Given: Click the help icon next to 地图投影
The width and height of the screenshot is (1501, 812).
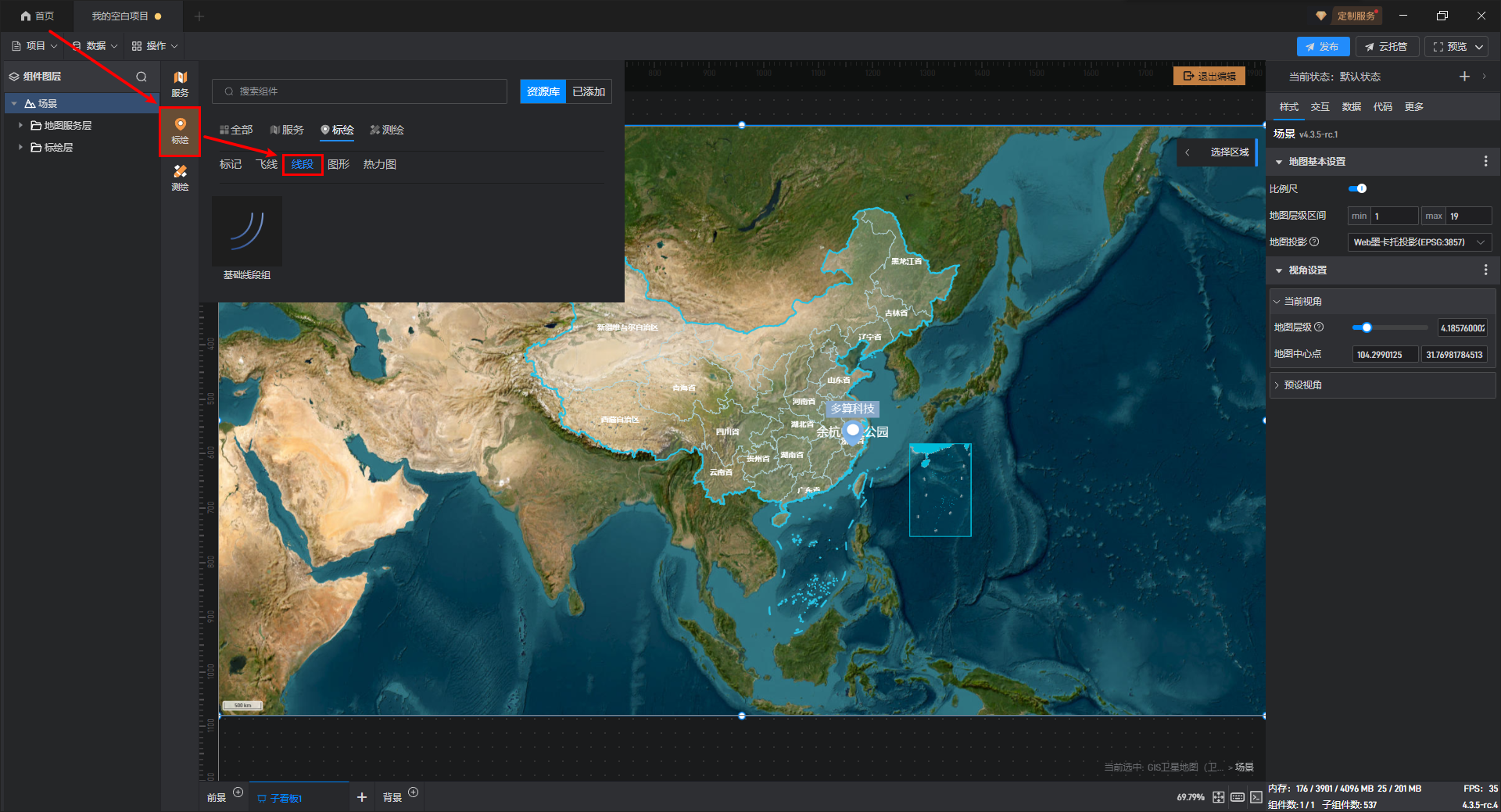Looking at the screenshot, I should pyautogui.click(x=1314, y=242).
